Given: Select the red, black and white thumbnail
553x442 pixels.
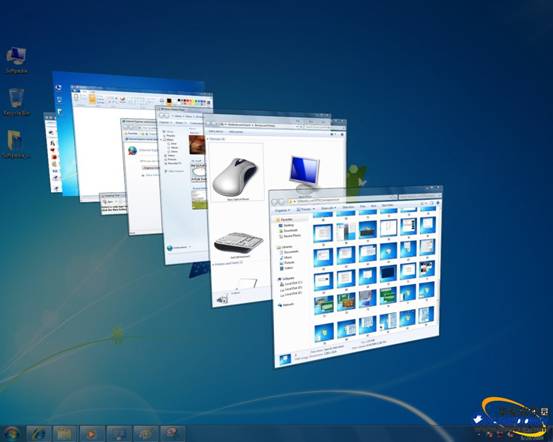Looking at the screenshot, I should click(427, 269).
